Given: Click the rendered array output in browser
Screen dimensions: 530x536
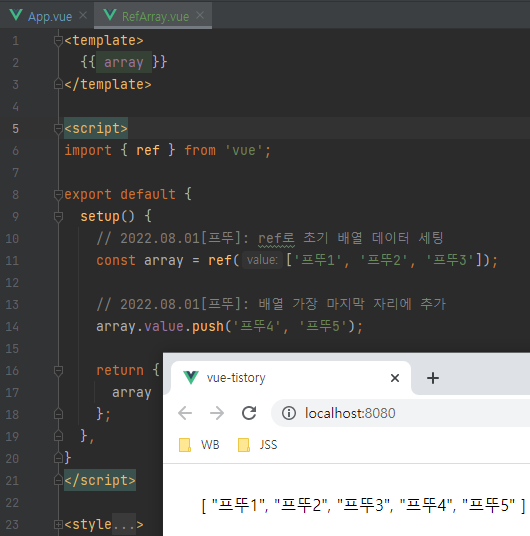Looking at the screenshot, I should 363,505.
